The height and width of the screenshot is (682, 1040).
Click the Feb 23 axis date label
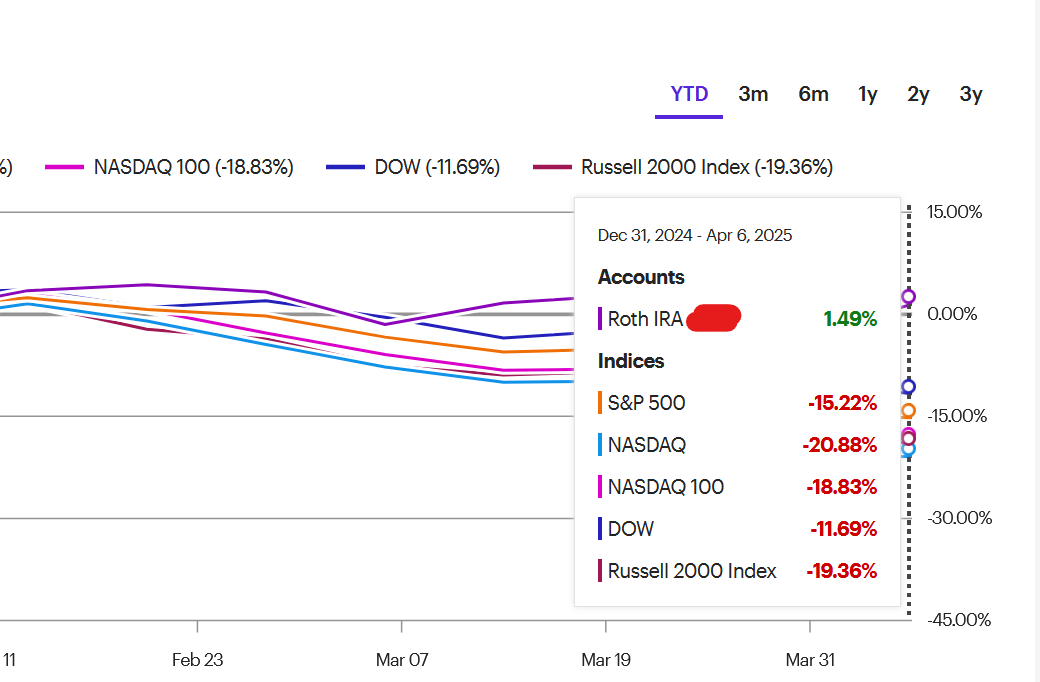click(197, 659)
